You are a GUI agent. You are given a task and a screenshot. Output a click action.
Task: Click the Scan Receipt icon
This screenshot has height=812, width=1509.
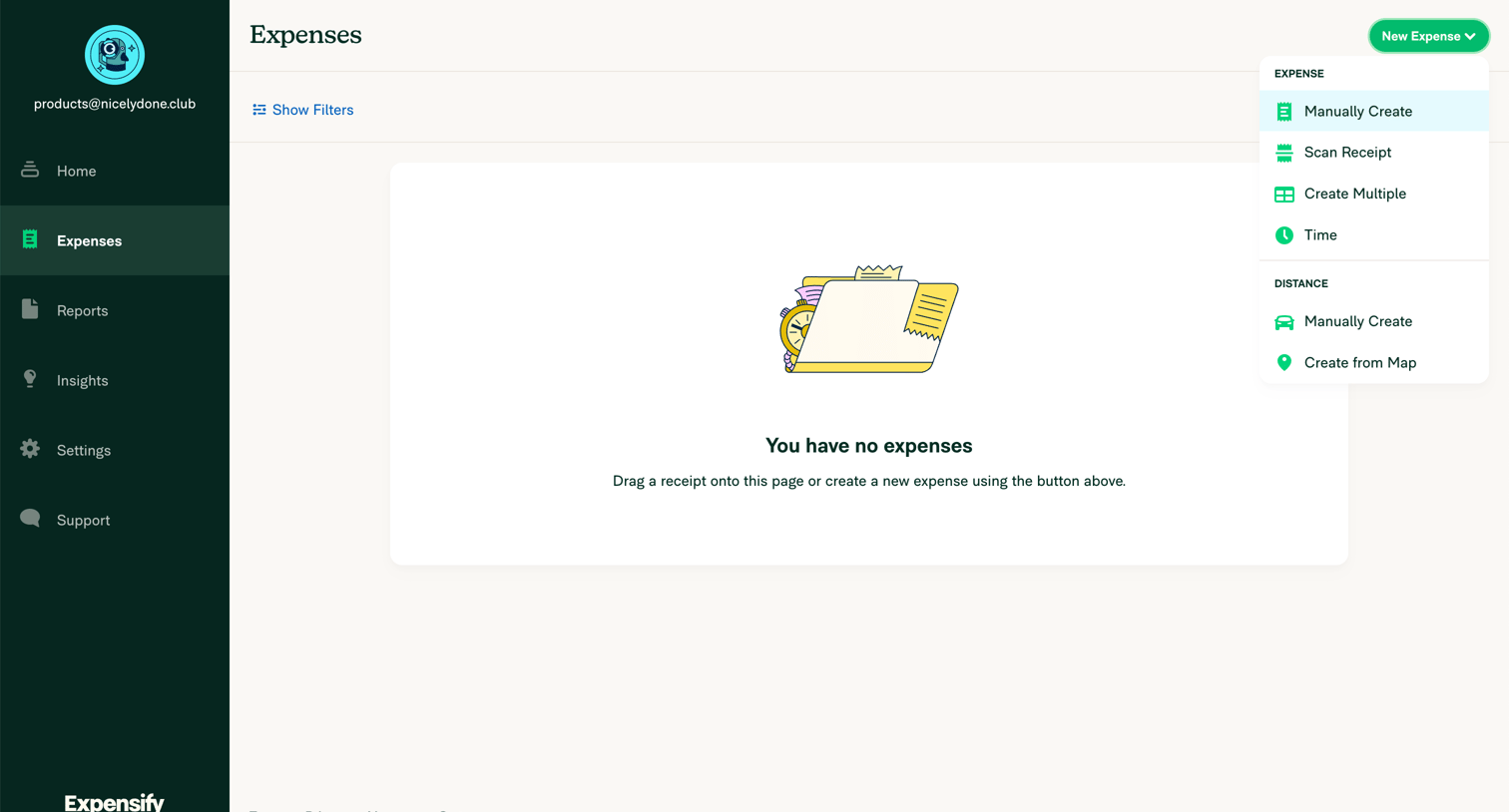click(1284, 153)
